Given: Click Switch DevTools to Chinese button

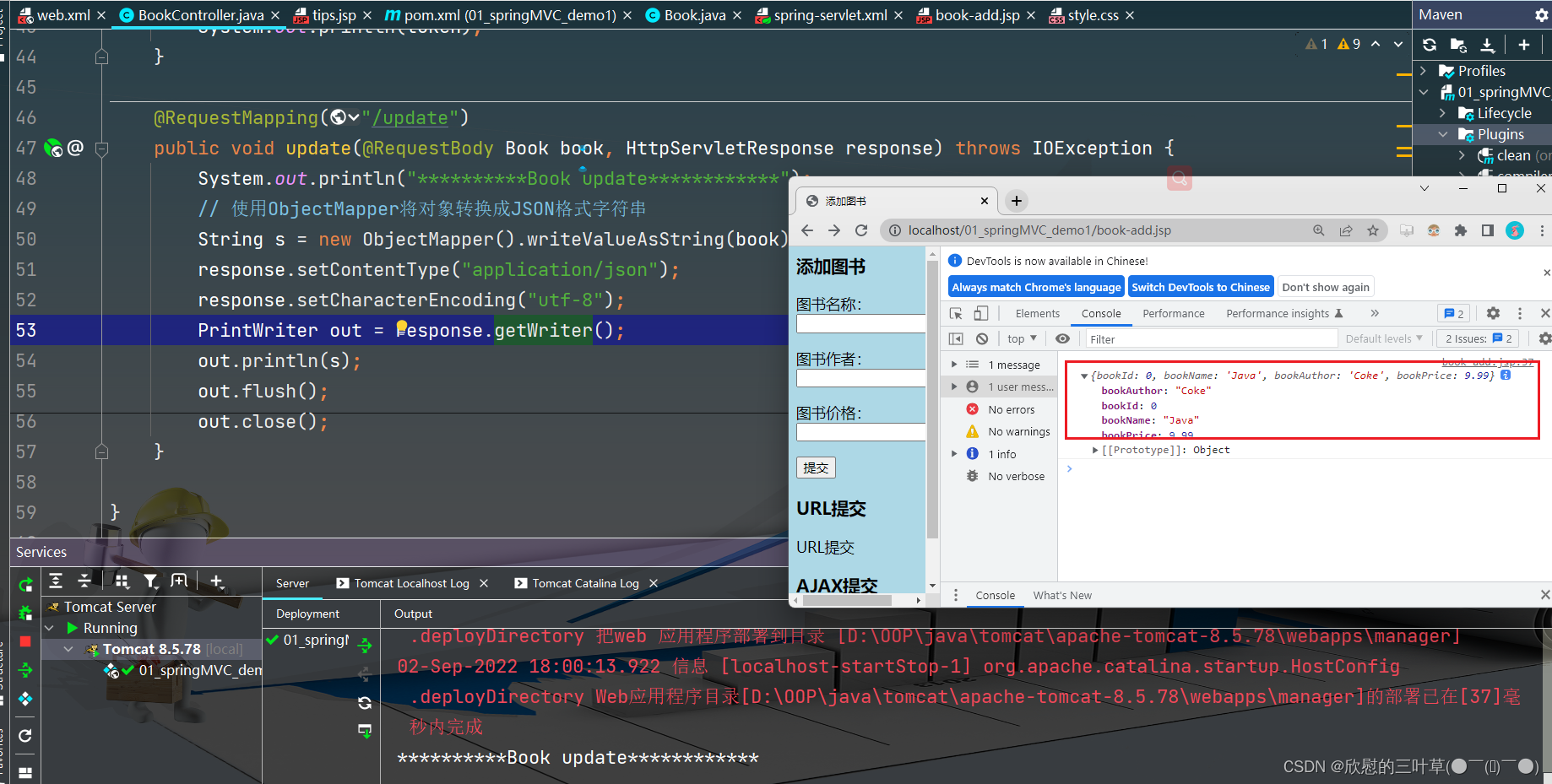Looking at the screenshot, I should coord(1200,287).
